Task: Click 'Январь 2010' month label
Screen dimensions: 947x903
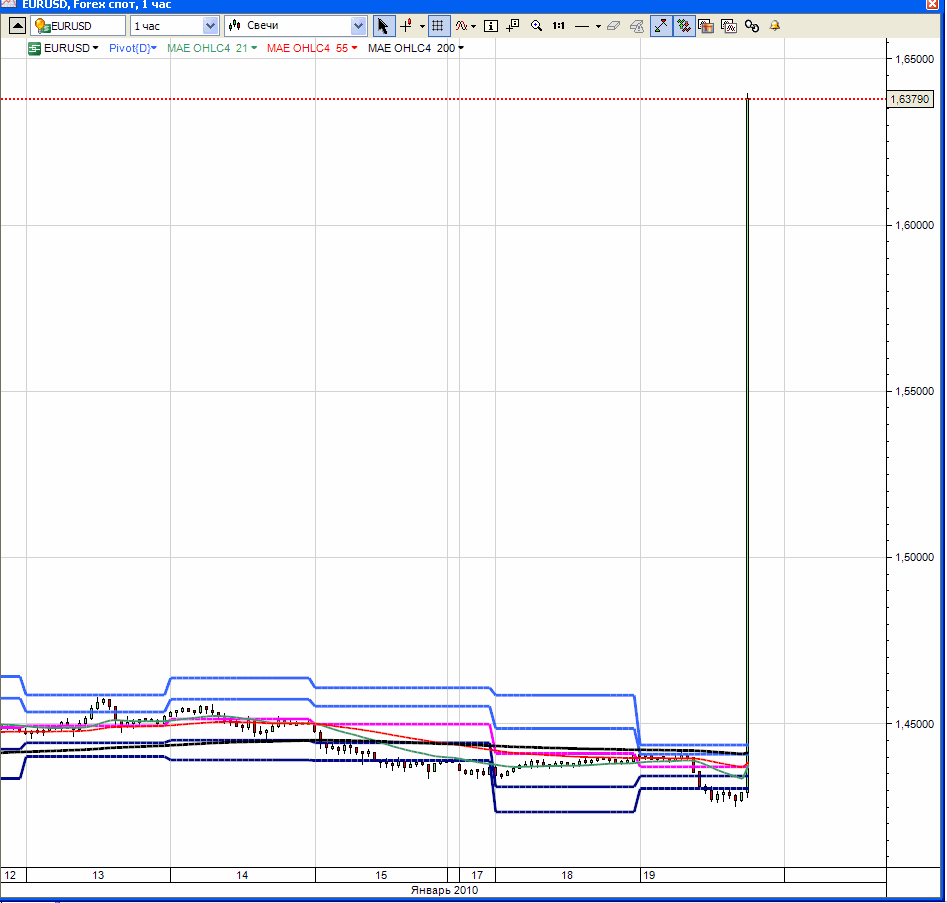Action: pyautogui.click(x=445, y=890)
